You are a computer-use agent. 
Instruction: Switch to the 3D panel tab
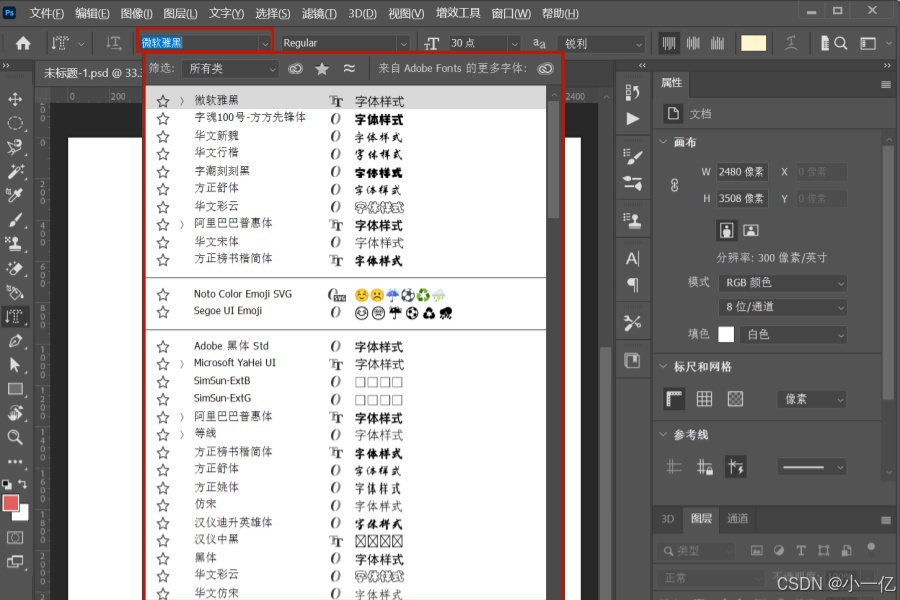[x=668, y=519]
